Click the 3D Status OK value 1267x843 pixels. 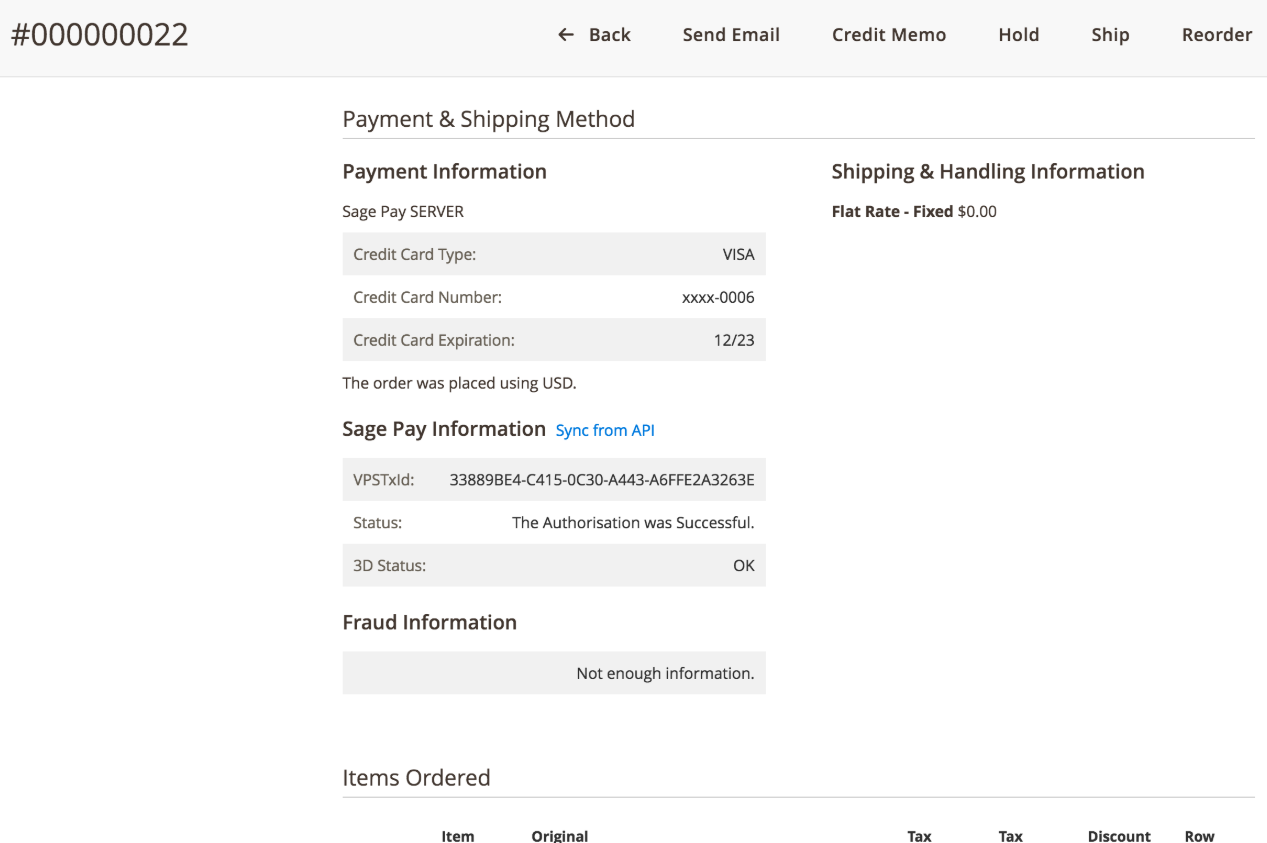[x=743, y=566]
